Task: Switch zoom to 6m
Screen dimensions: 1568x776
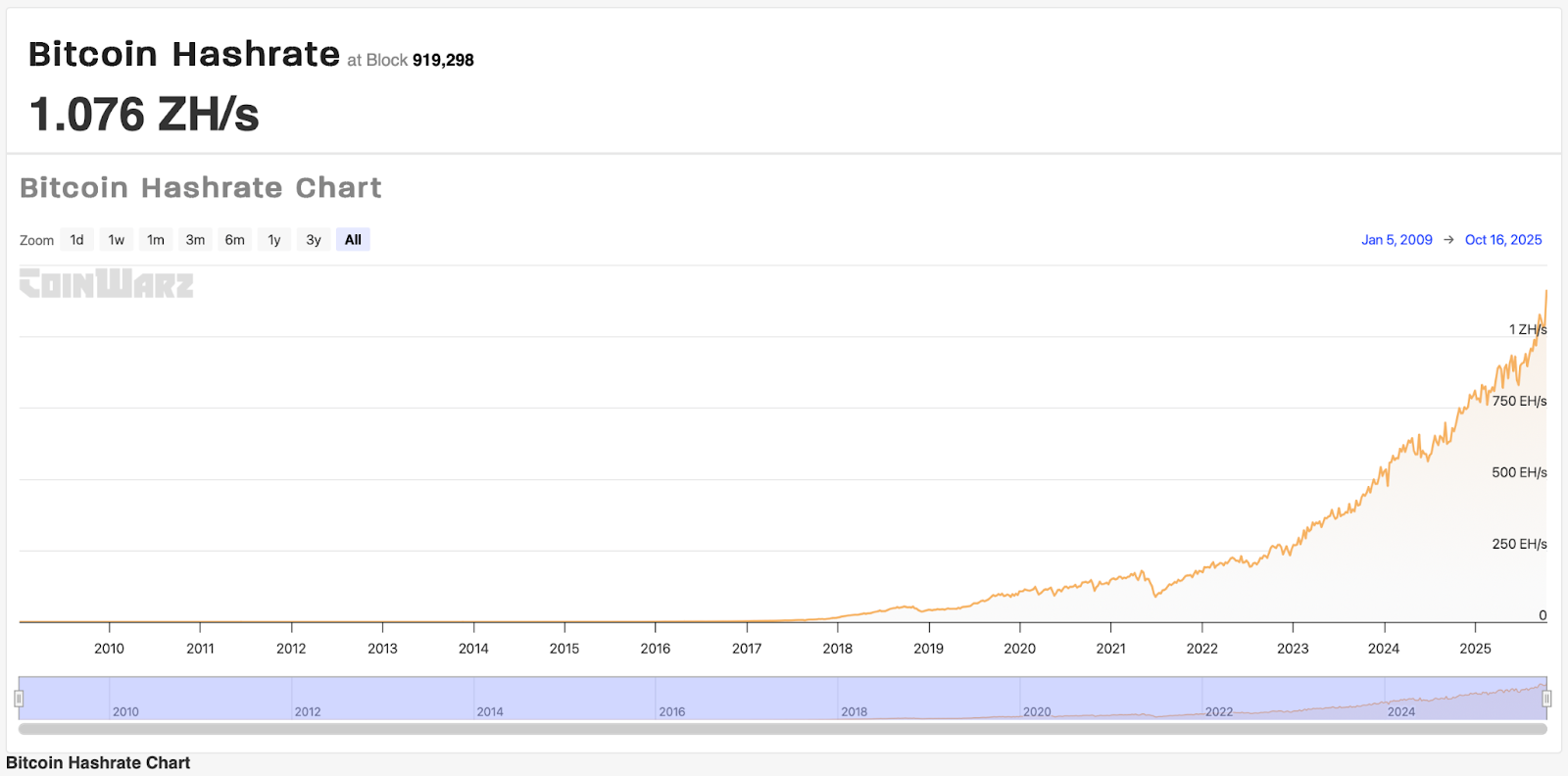Action: [235, 240]
